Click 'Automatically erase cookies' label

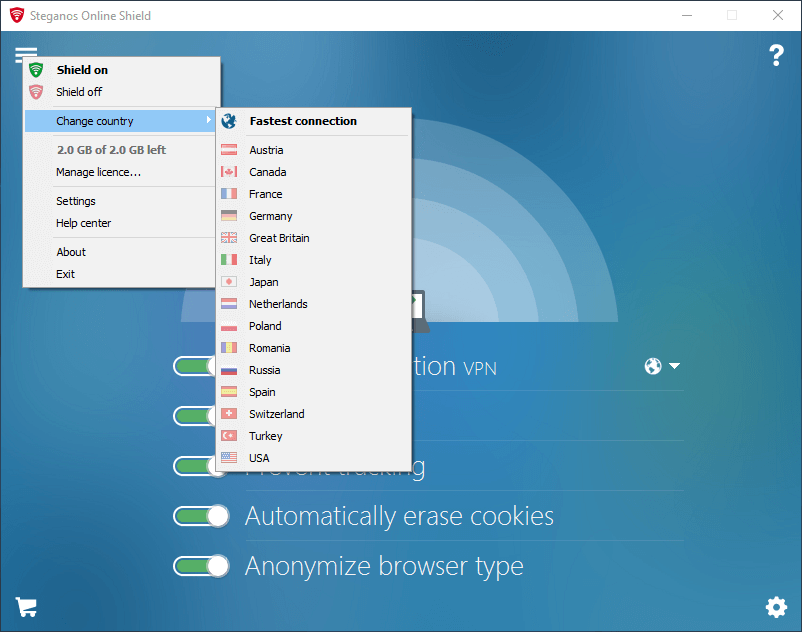tap(399, 516)
